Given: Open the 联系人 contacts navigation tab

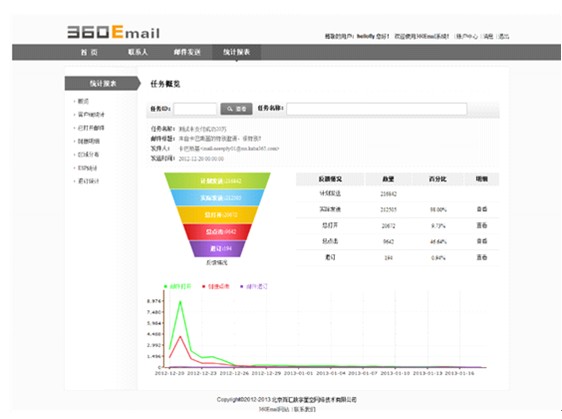Looking at the screenshot, I should click(138, 52).
